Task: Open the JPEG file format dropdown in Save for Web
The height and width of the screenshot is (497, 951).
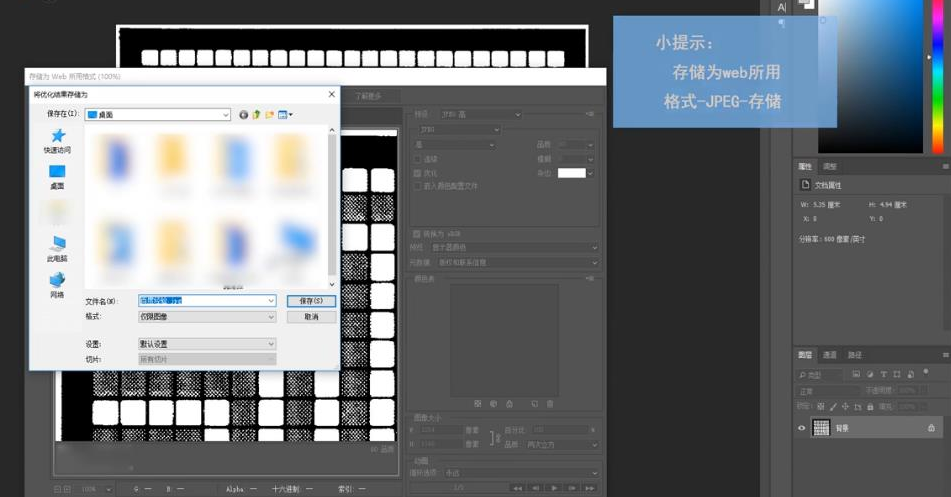Action: 459,129
